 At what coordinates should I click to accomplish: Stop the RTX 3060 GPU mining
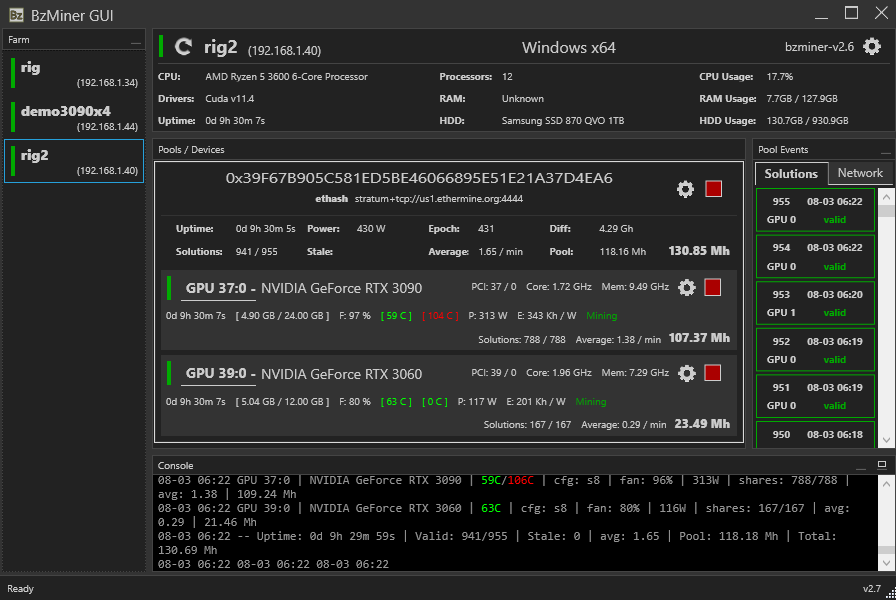coord(713,373)
